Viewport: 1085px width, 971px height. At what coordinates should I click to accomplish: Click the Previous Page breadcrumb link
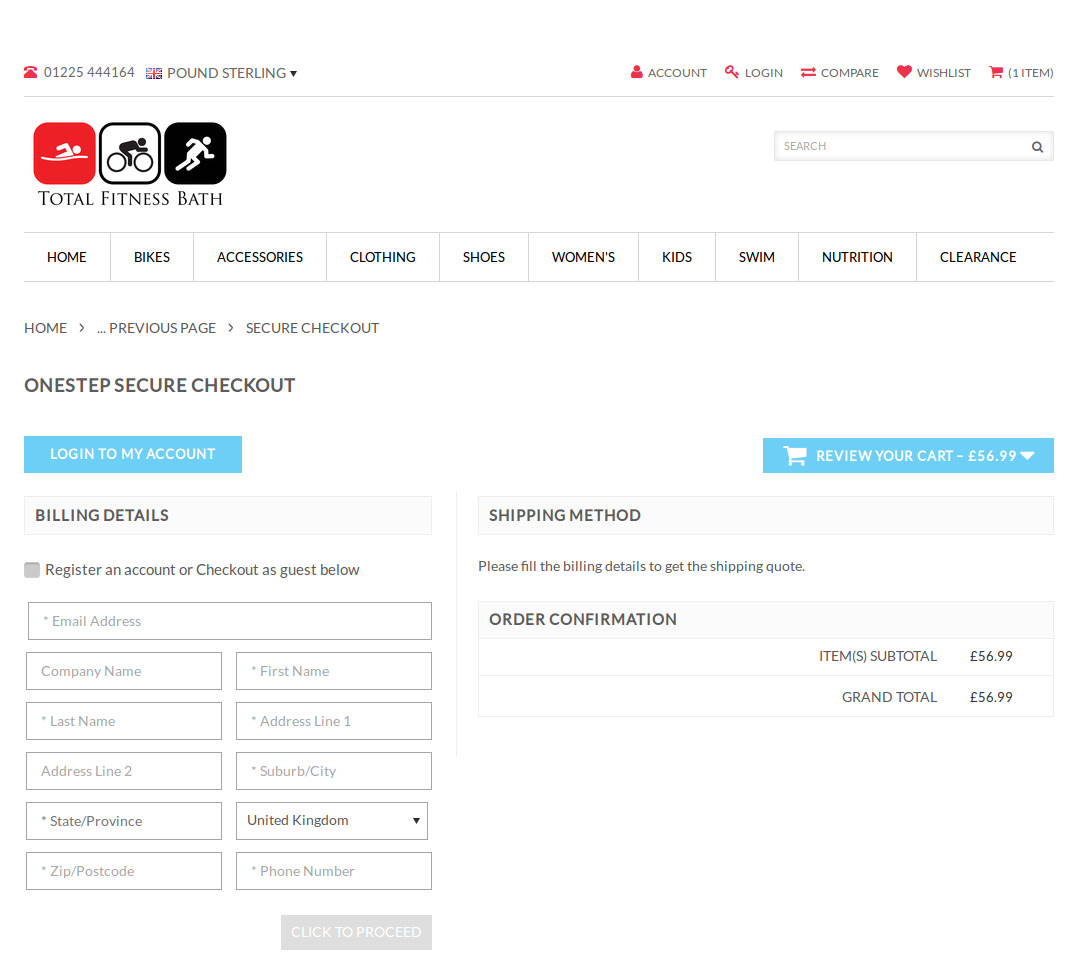(156, 328)
